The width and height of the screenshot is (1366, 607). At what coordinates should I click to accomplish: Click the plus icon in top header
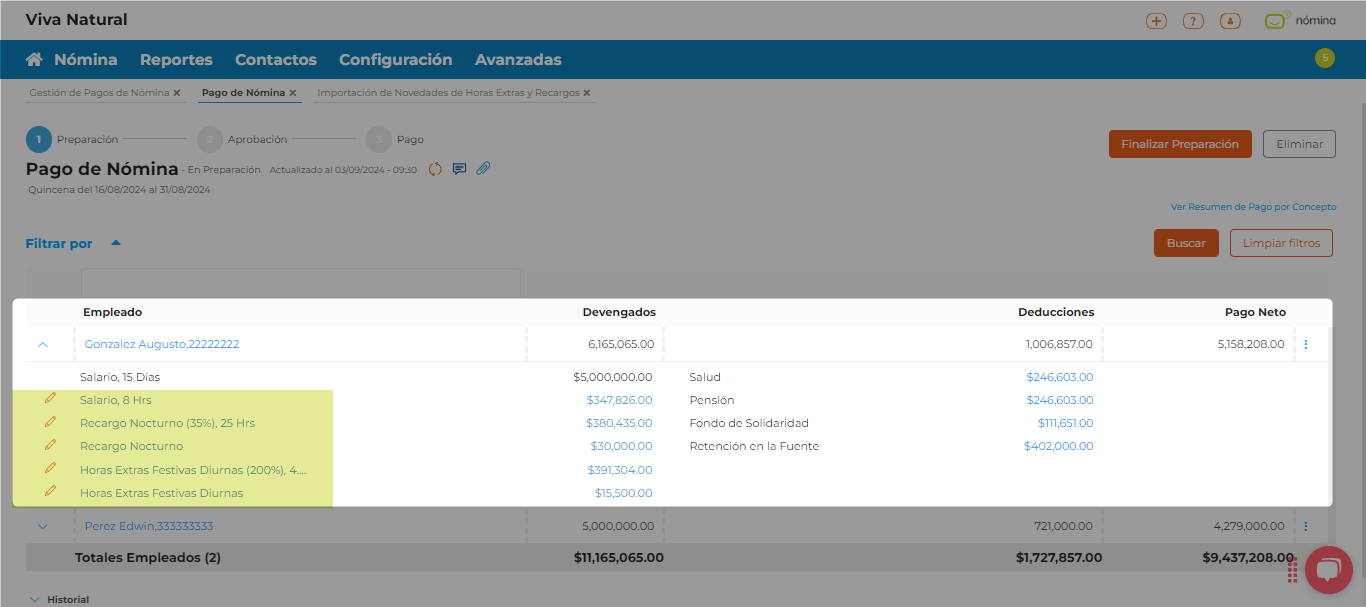click(x=1156, y=21)
